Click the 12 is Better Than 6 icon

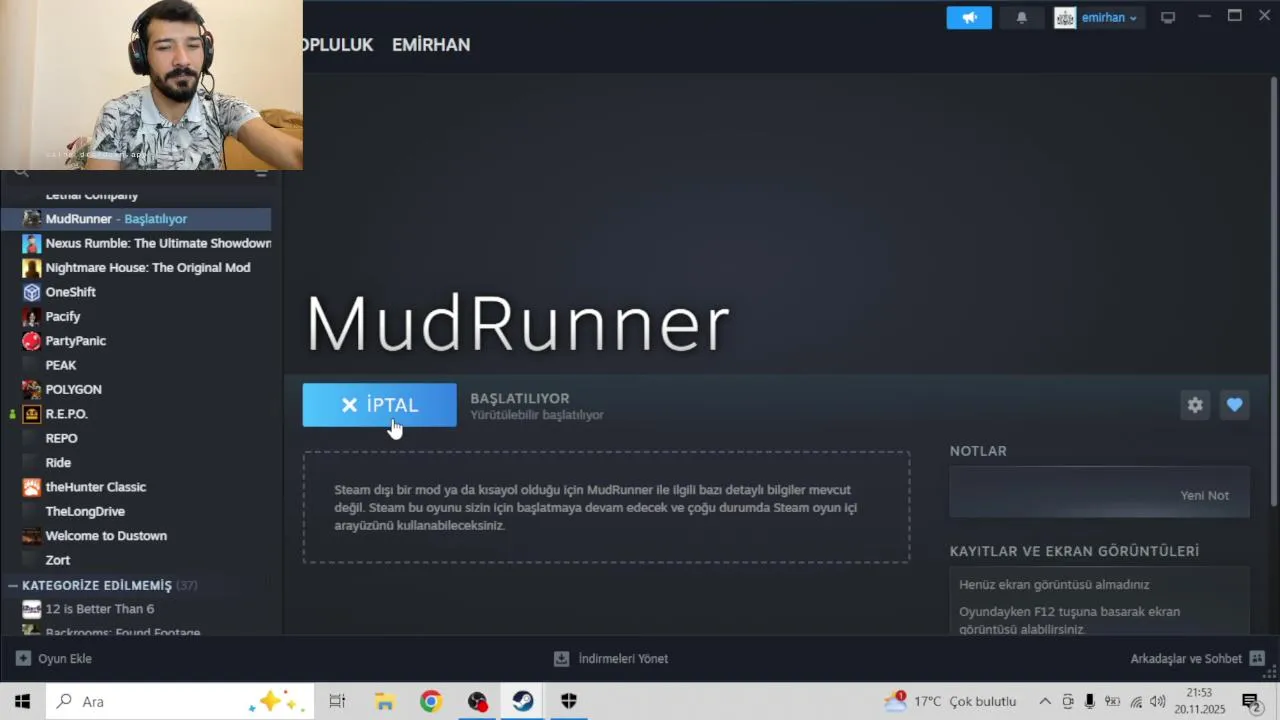[32, 609]
